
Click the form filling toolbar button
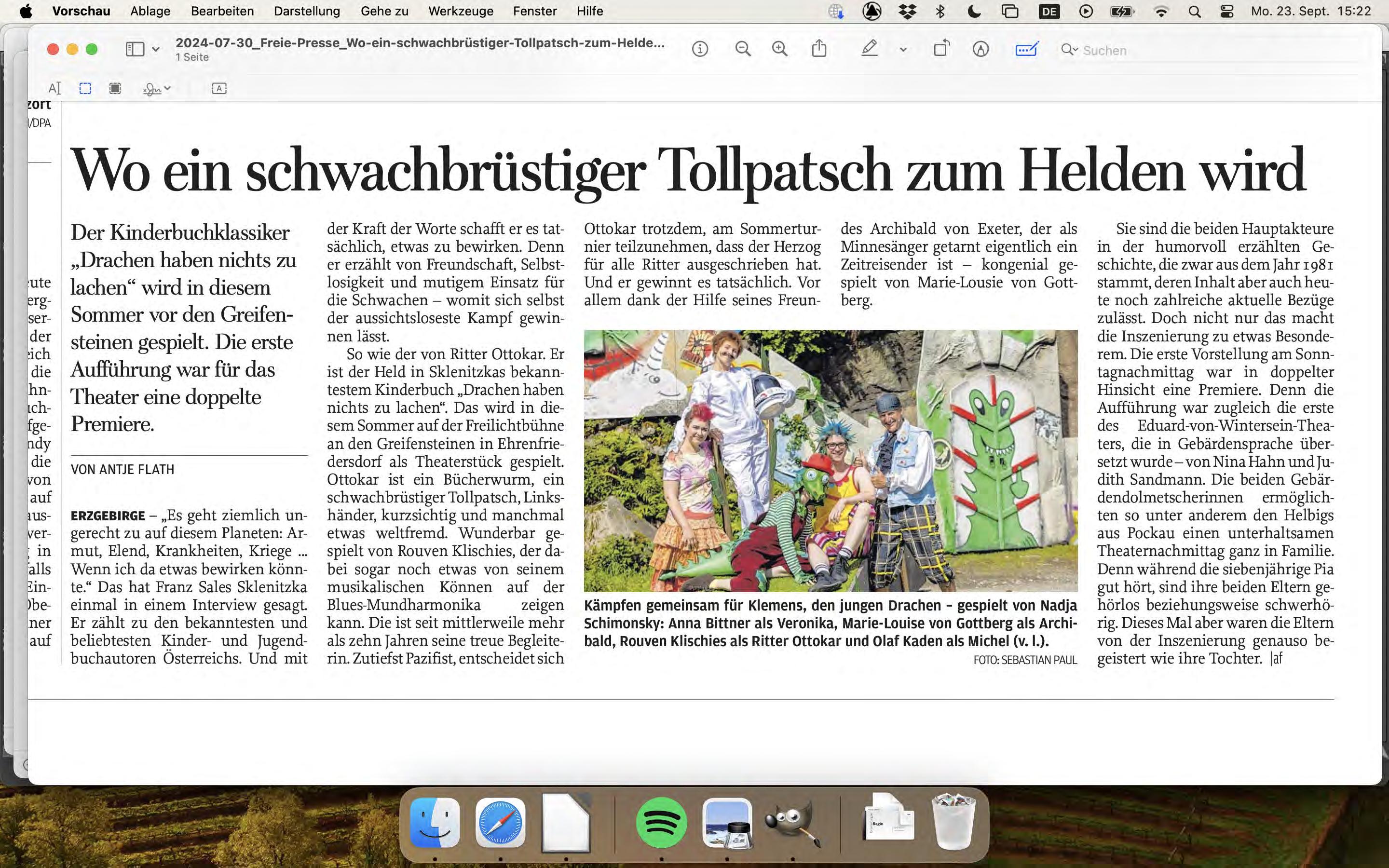(x=1026, y=49)
